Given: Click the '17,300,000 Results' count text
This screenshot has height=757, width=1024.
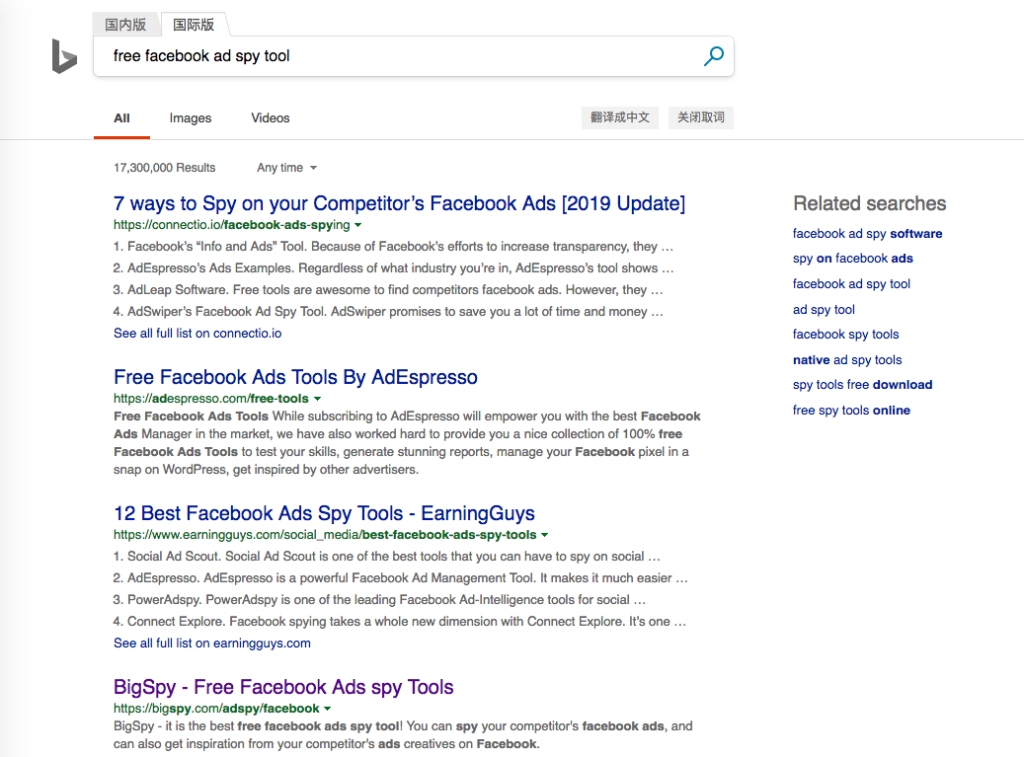Looking at the screenshot, I should 165,168.
